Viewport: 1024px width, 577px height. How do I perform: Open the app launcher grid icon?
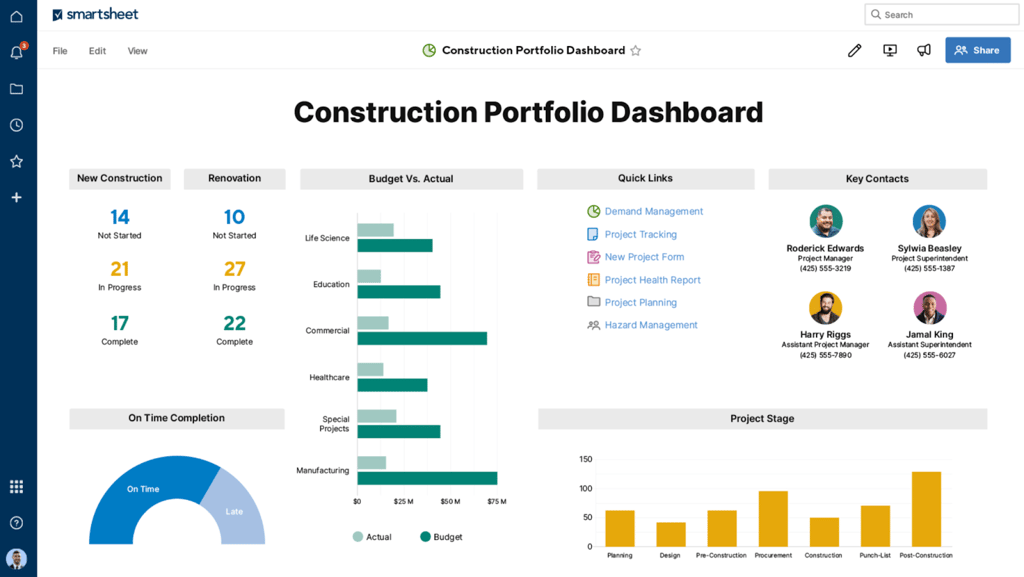pos(15,486)
